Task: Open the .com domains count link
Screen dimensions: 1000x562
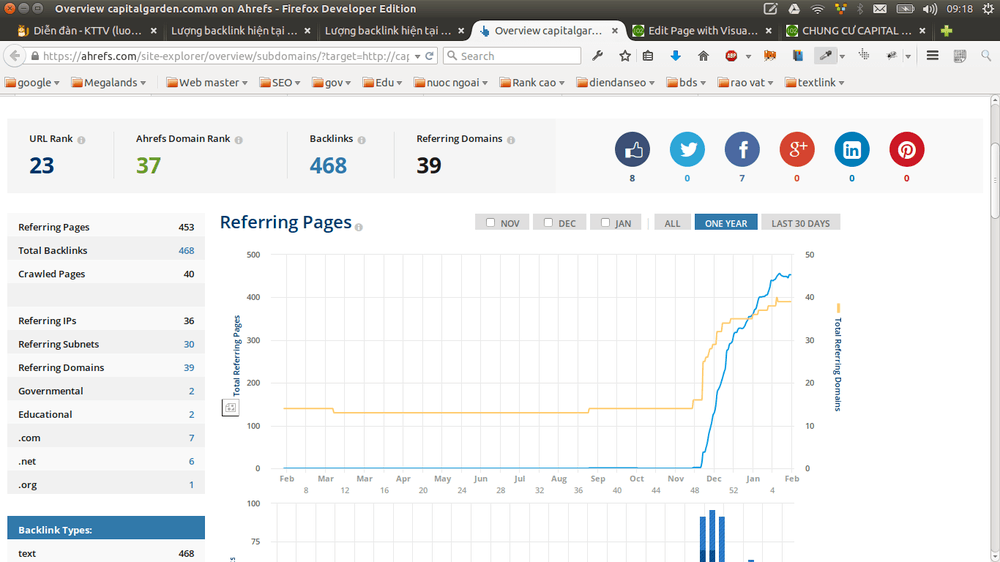Action: click(x=191, y=438)
